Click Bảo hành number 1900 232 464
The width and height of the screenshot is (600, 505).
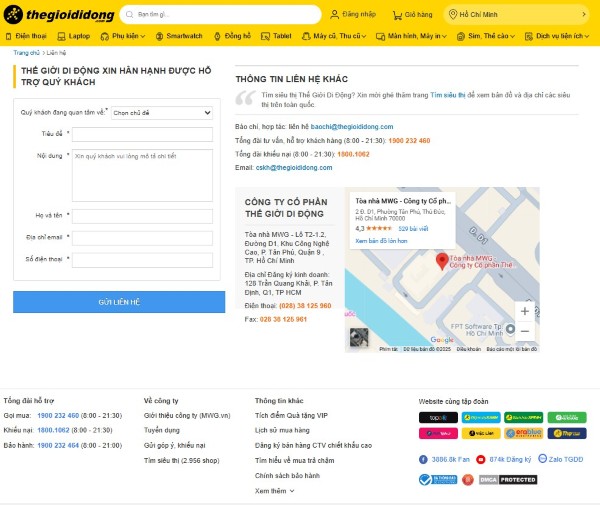[58, 446]
